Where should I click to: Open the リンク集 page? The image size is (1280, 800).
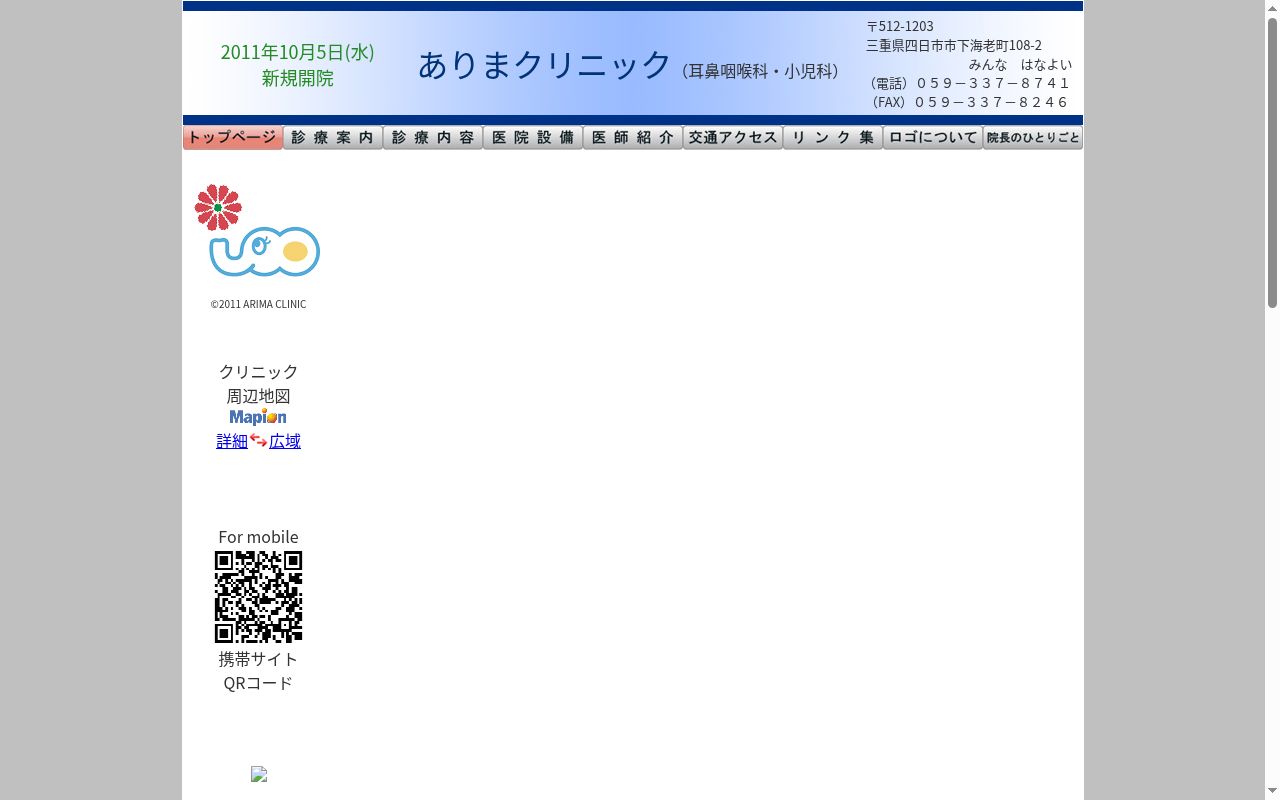click(x=833, y=138)
